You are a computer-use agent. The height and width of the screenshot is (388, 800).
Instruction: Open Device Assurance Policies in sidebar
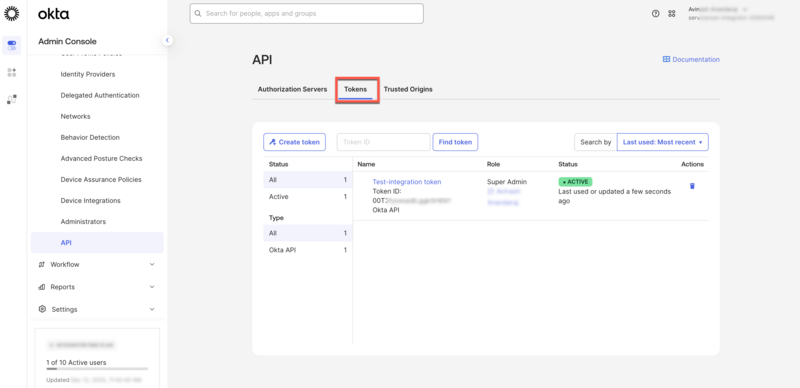(101, 180)
